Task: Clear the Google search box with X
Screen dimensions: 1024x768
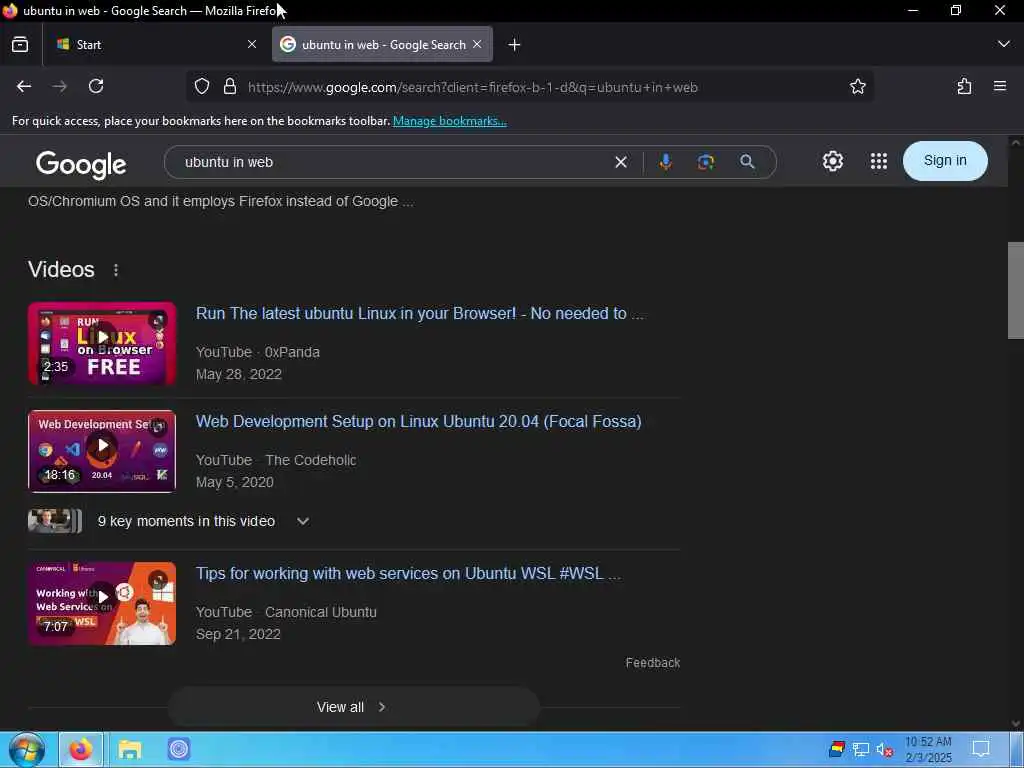Action: coord(621,162)
